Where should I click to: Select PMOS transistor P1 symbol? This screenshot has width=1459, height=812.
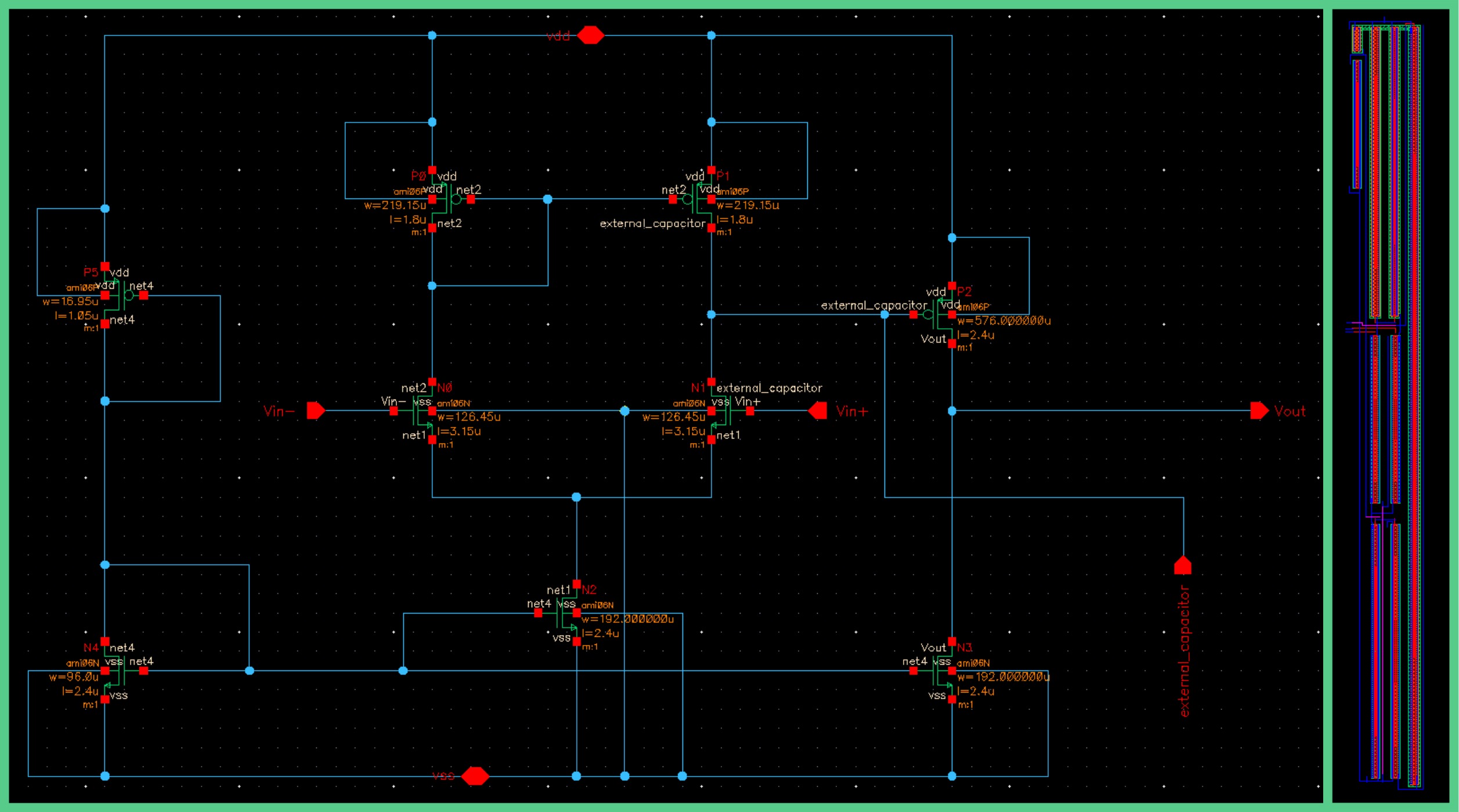point(693,199)
